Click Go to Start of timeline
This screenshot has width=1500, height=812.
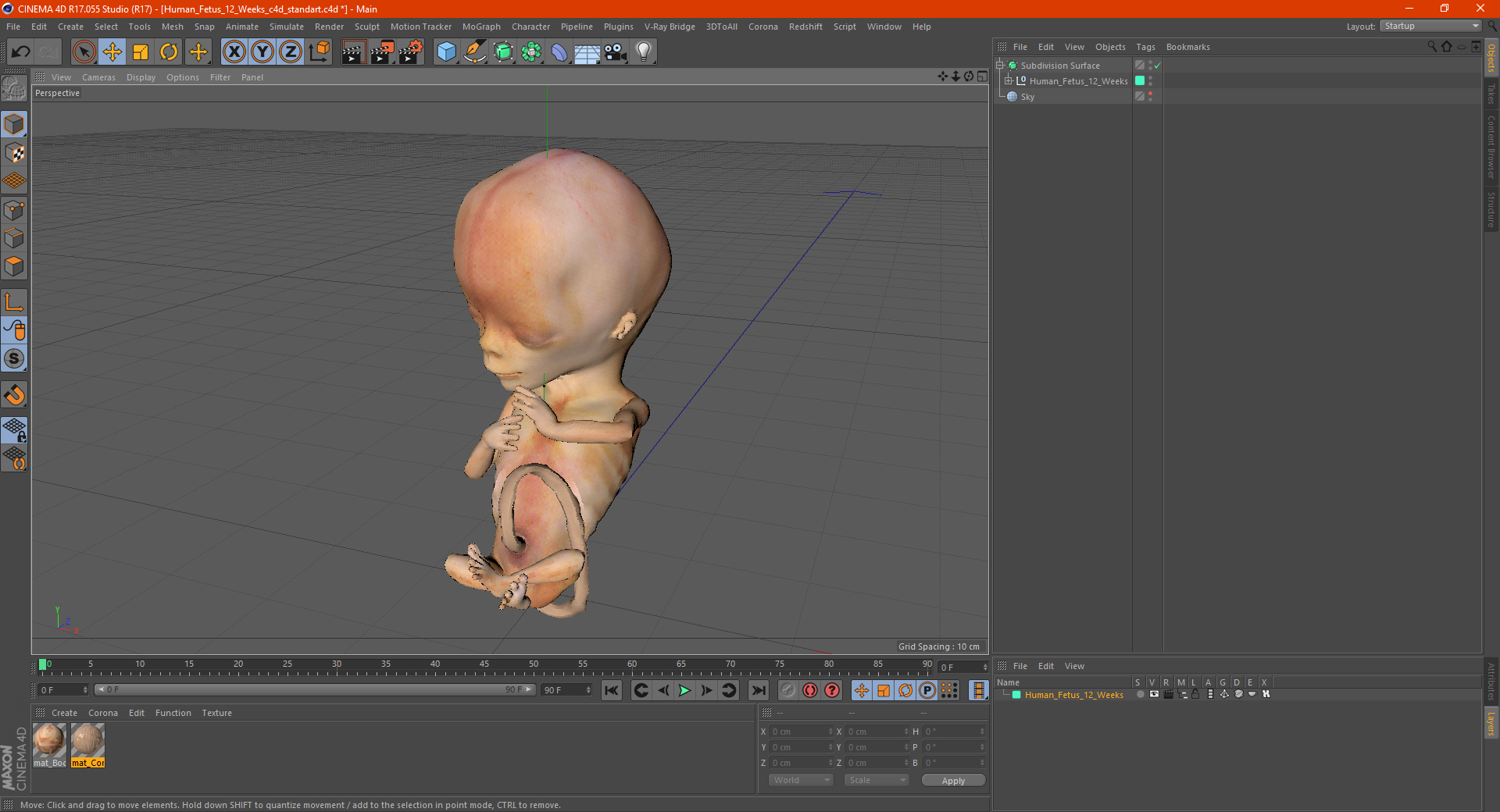click(612, 690)
